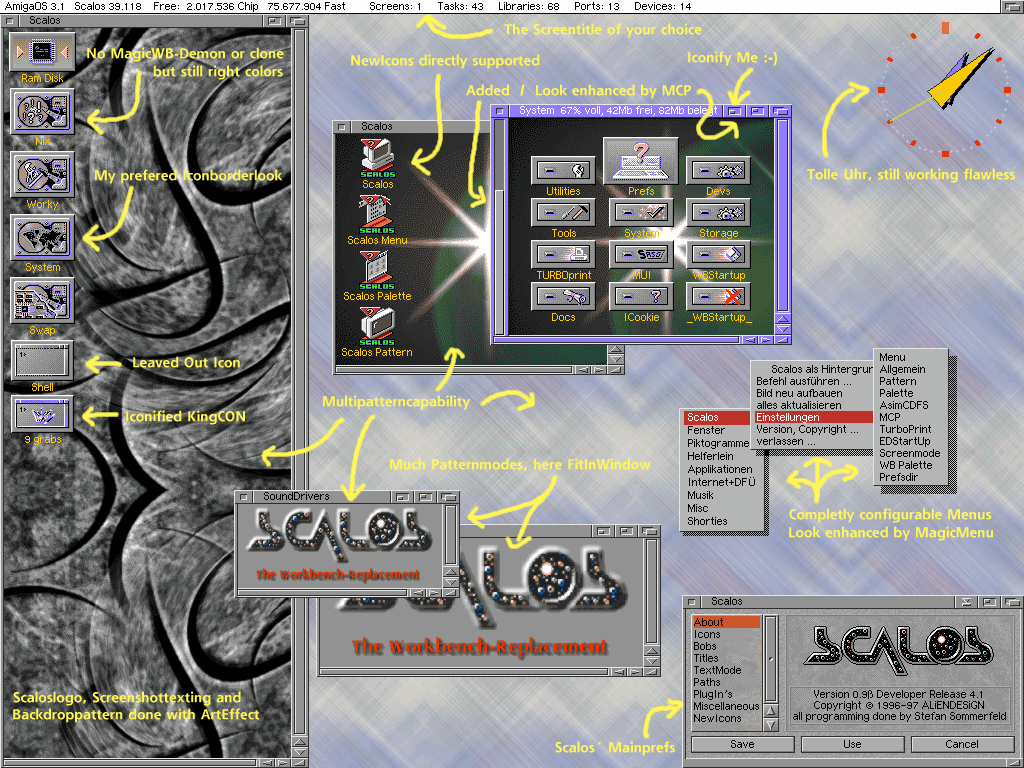Screen dimensions: 1024x768
Task: Open the Scalos Palette icon
Action: coord(377,270)
